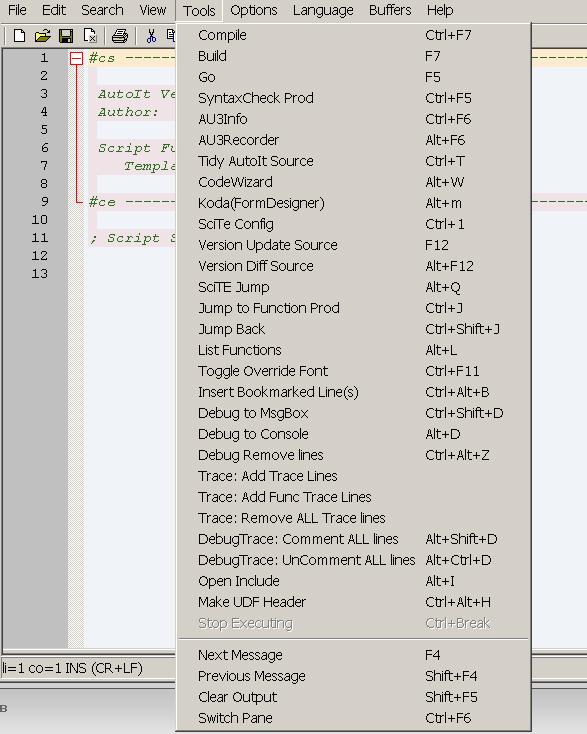
Task: Choose Clear Output
Action: click(x=353, y=697)
